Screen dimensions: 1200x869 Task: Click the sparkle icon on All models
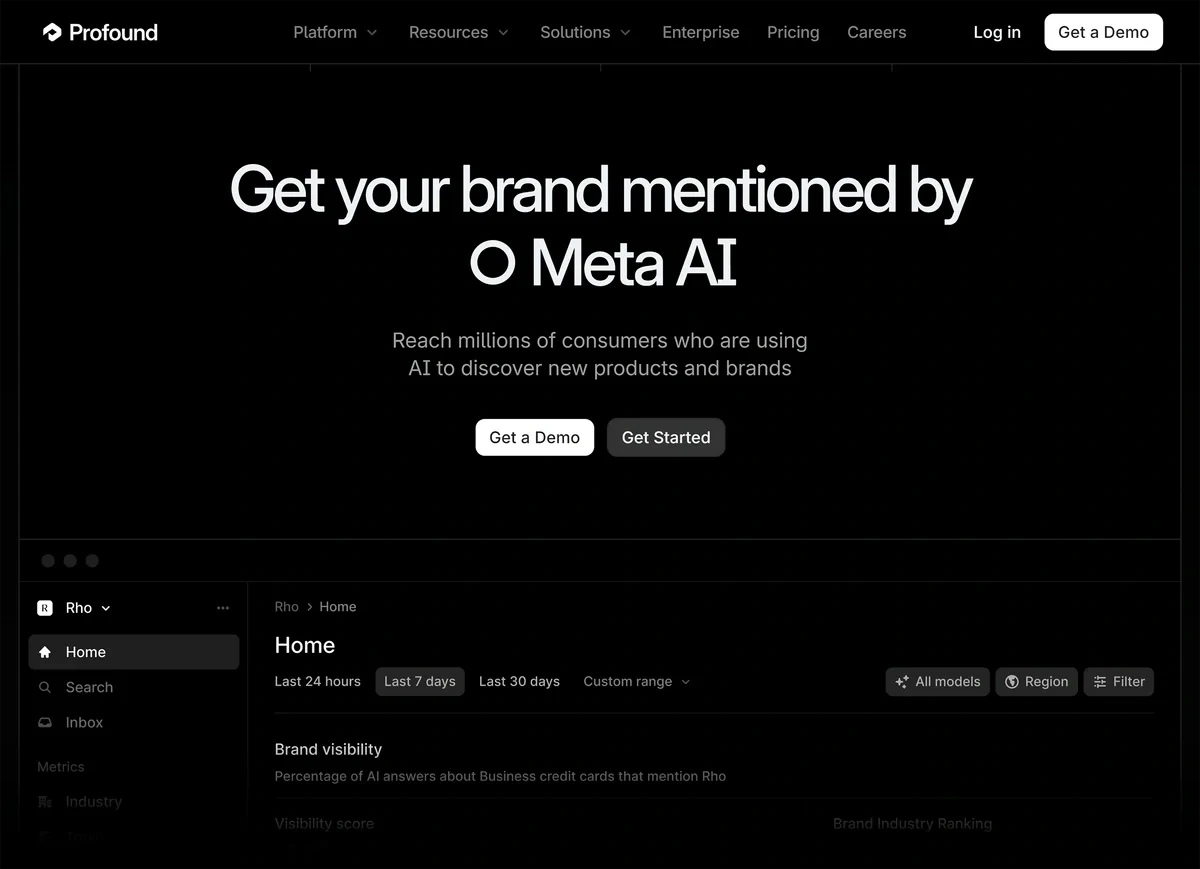point(902,682)
